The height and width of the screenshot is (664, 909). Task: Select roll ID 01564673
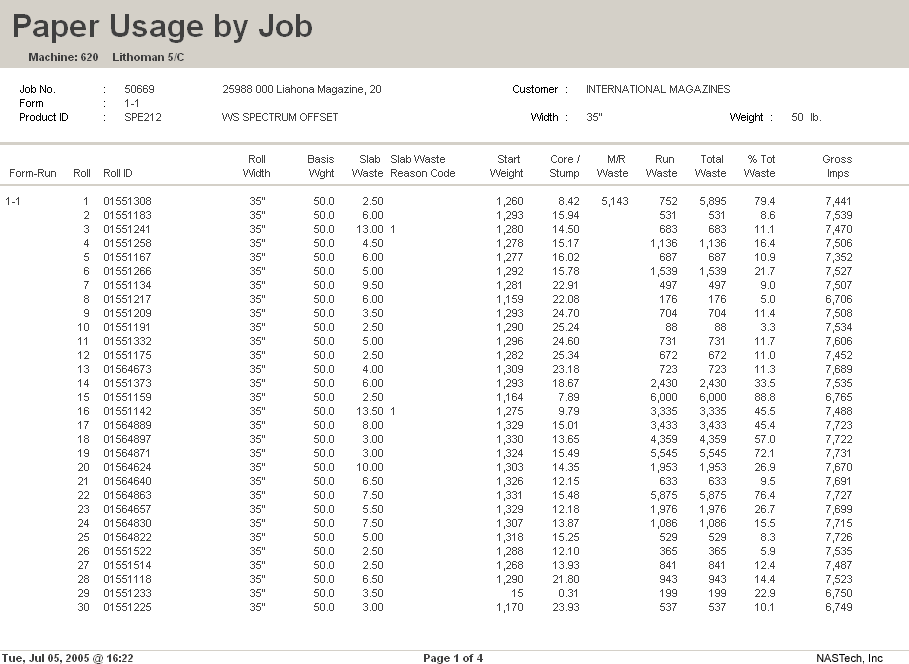(128, 369)
